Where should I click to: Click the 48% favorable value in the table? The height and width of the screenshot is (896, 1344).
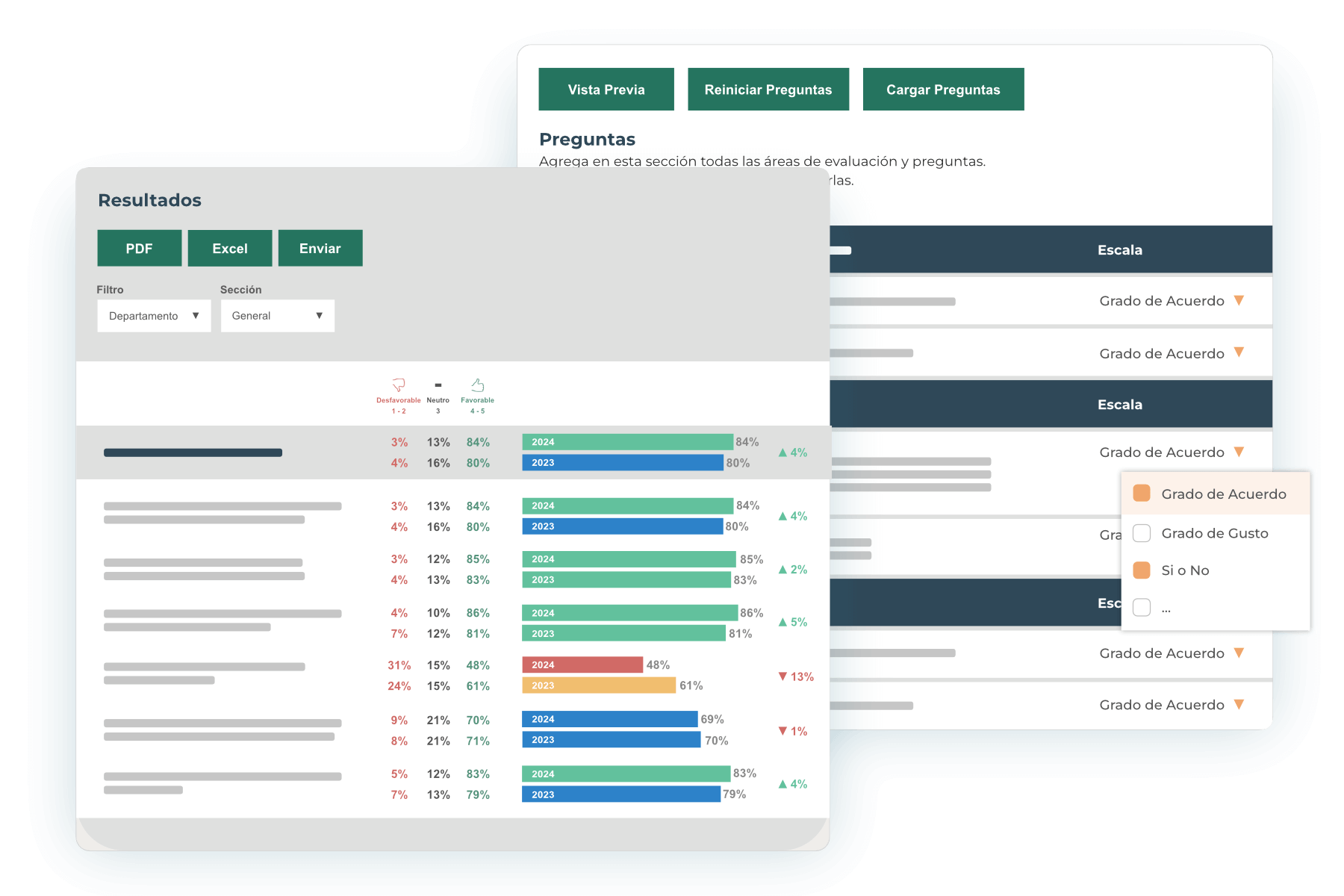pyautogui.click(x=478, y=665)
